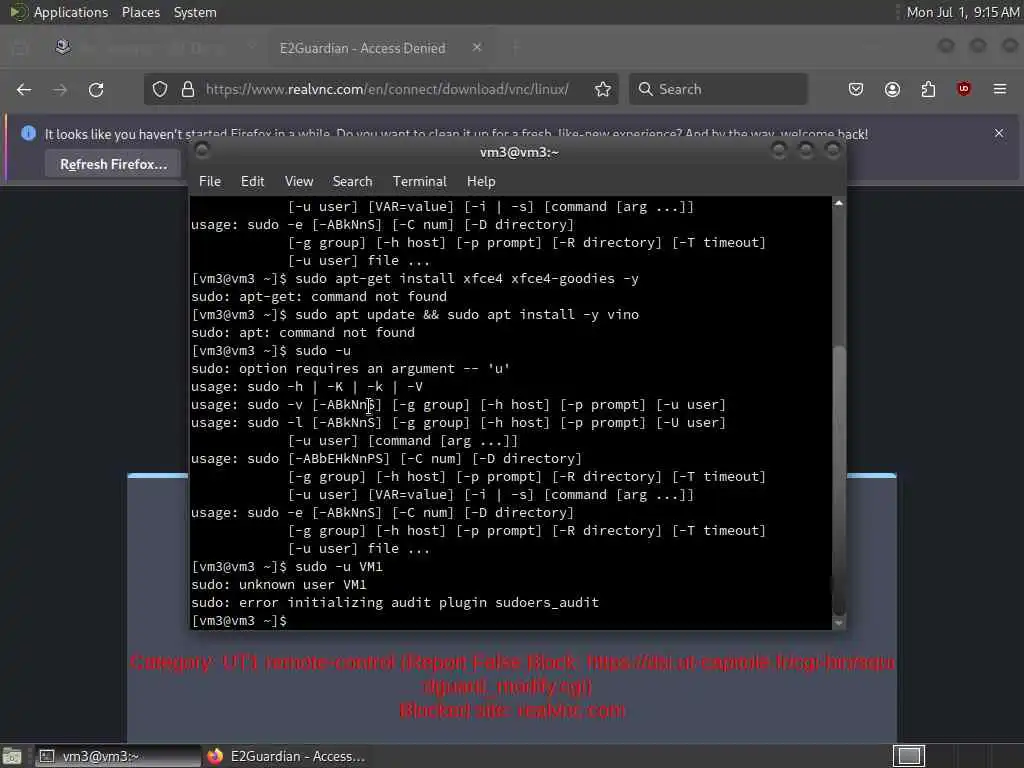Bookmark this page with the star
The image size is (1024, 768).
click(603, 89)
